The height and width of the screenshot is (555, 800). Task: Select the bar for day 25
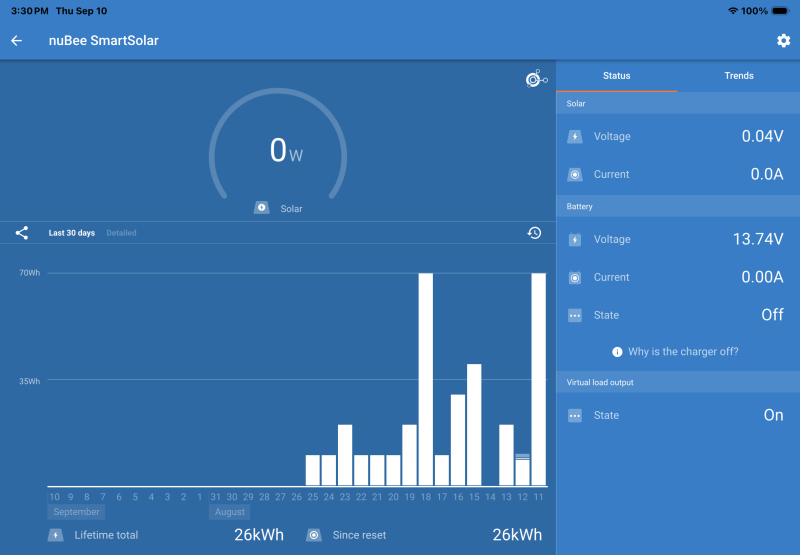(x=313, y=470)
